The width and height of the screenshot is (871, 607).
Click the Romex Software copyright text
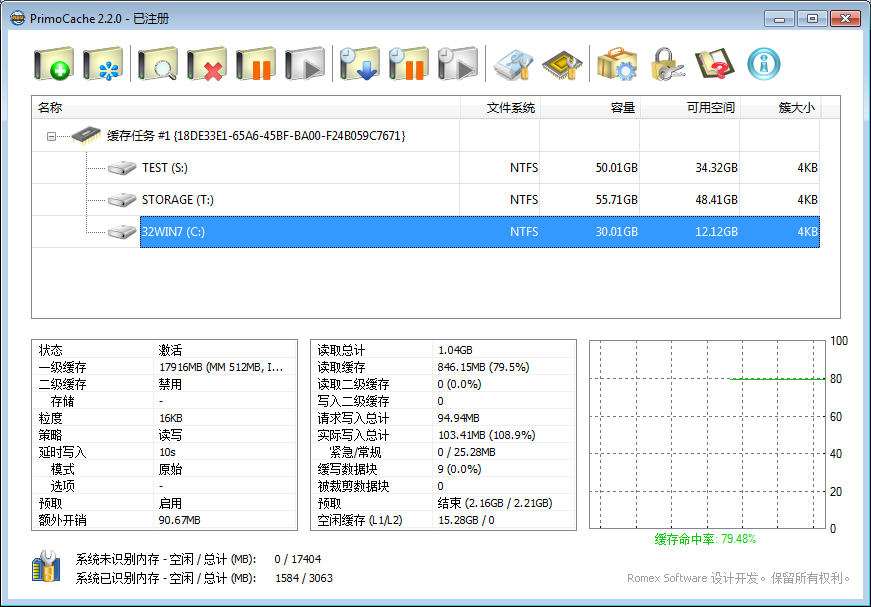coord(738,578)
